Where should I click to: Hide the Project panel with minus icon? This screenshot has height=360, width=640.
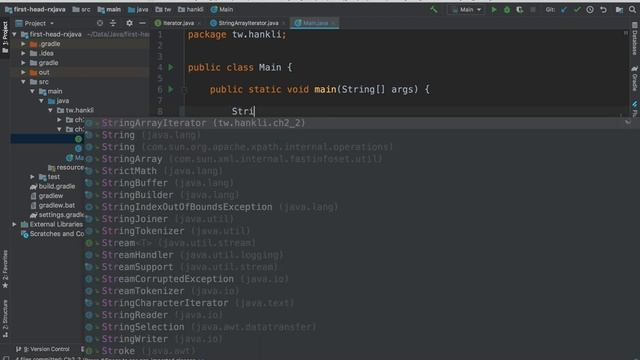click(142, 23)
